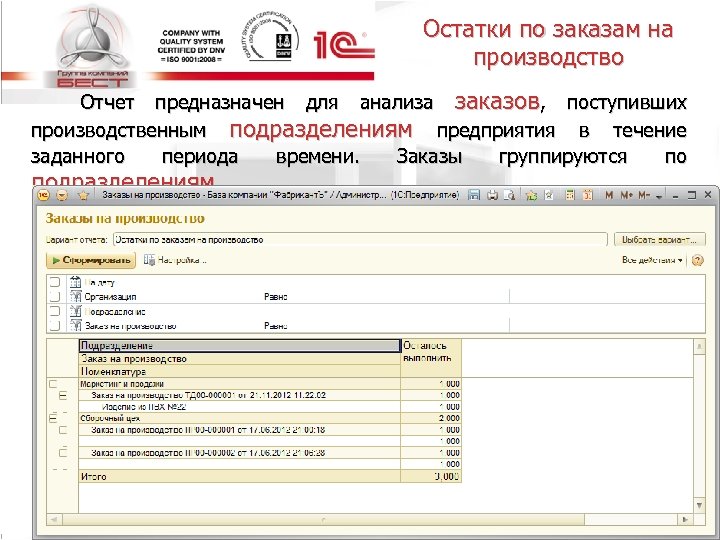720x540 pixels.
Task: Click the vertical scrollbar down arrow
Action: coord(699,506)
